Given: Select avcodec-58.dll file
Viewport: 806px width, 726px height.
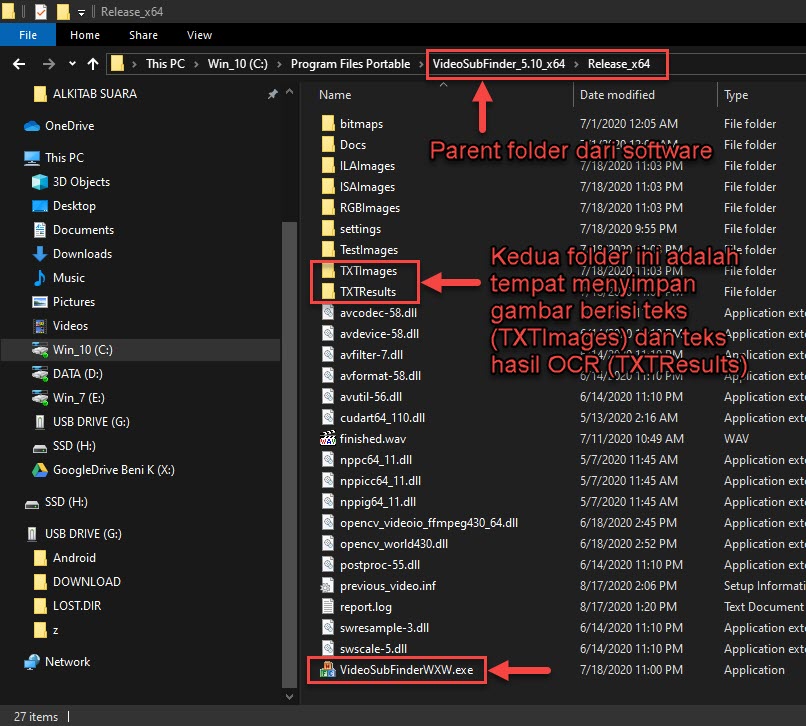Looking at the screenshot, I should 378,313.
